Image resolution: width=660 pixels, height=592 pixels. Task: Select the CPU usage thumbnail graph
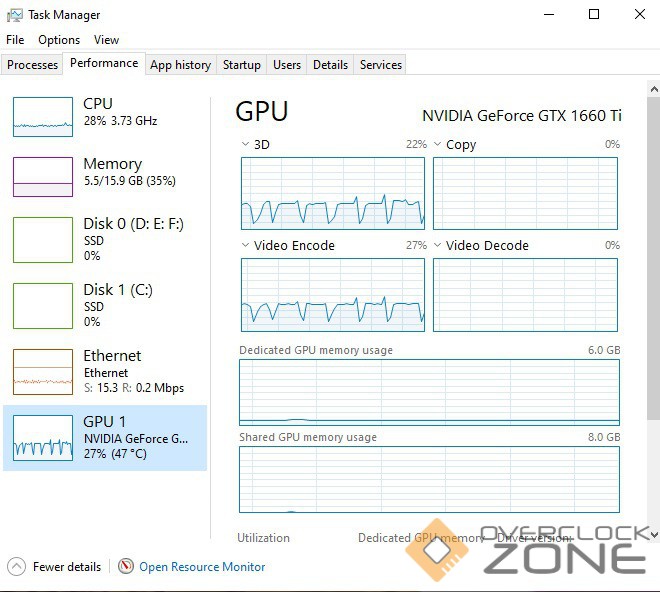pyautogui.click(x=43, y=116)
